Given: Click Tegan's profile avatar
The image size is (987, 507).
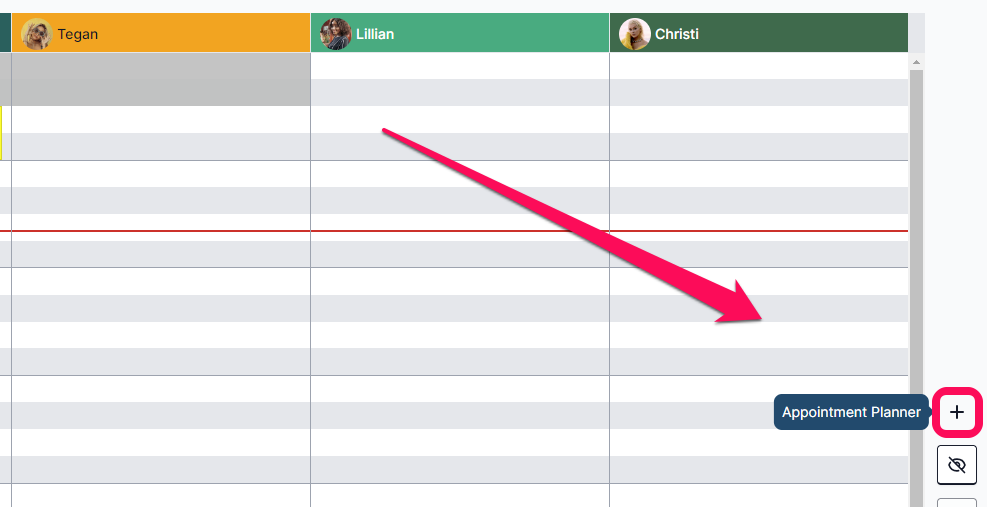Looking at the screenshot, I should (x=36, y=34).
